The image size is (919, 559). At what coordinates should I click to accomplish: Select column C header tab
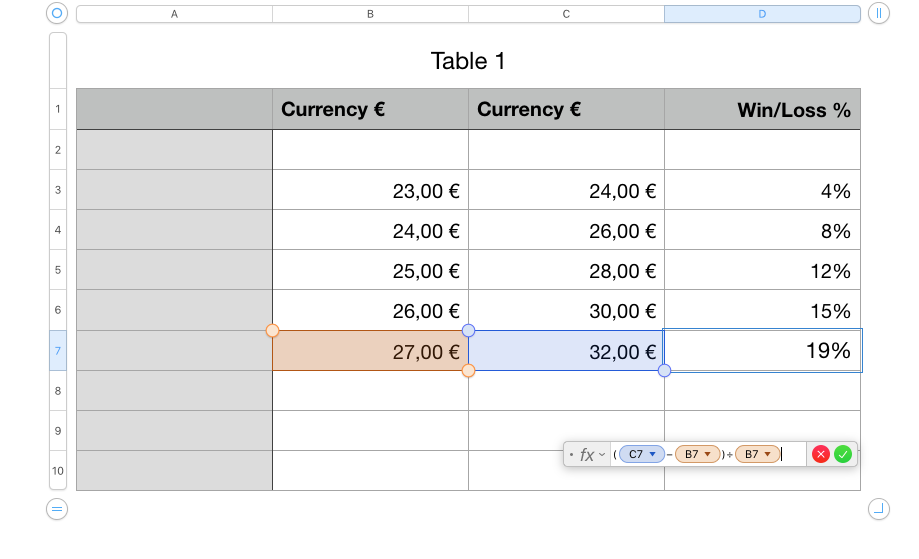566,14
